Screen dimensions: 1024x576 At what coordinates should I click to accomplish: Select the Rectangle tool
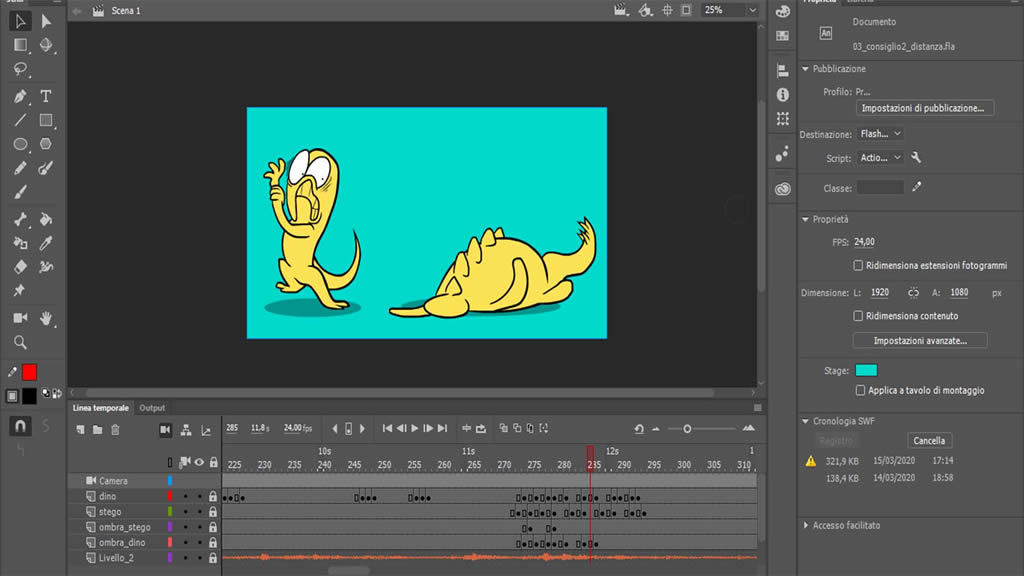pos(46,120)
